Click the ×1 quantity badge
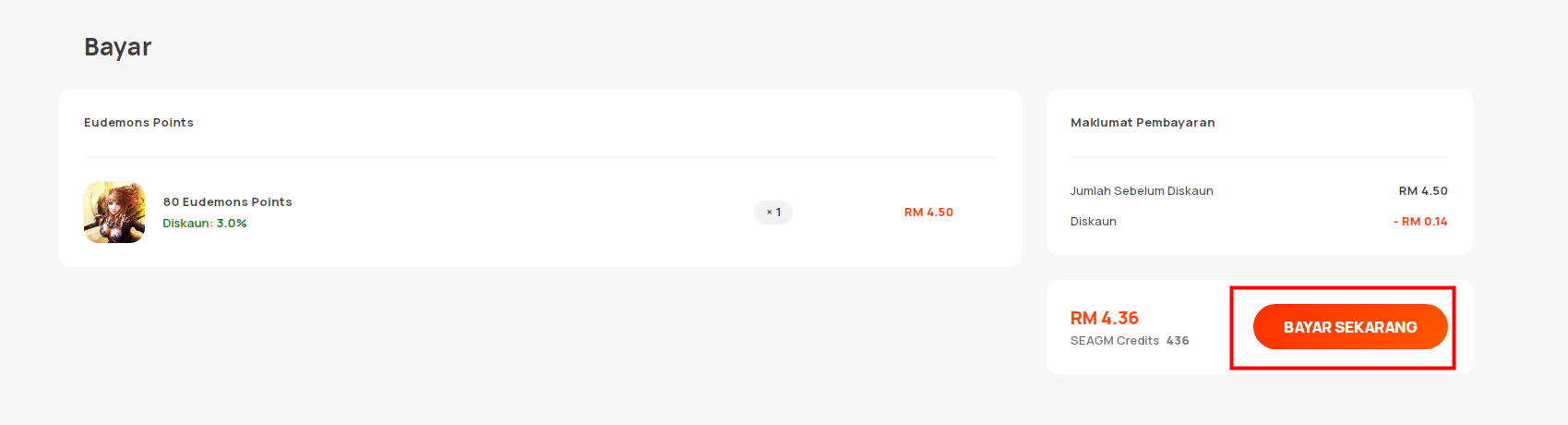 tap(773, 212)
